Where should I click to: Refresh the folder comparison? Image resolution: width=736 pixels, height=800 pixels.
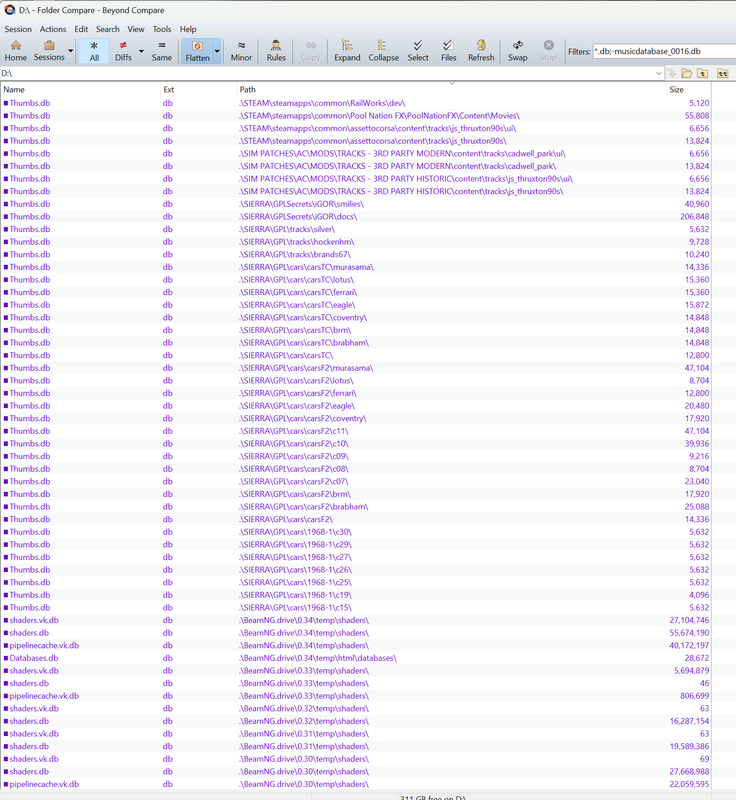tap(481, 51)
